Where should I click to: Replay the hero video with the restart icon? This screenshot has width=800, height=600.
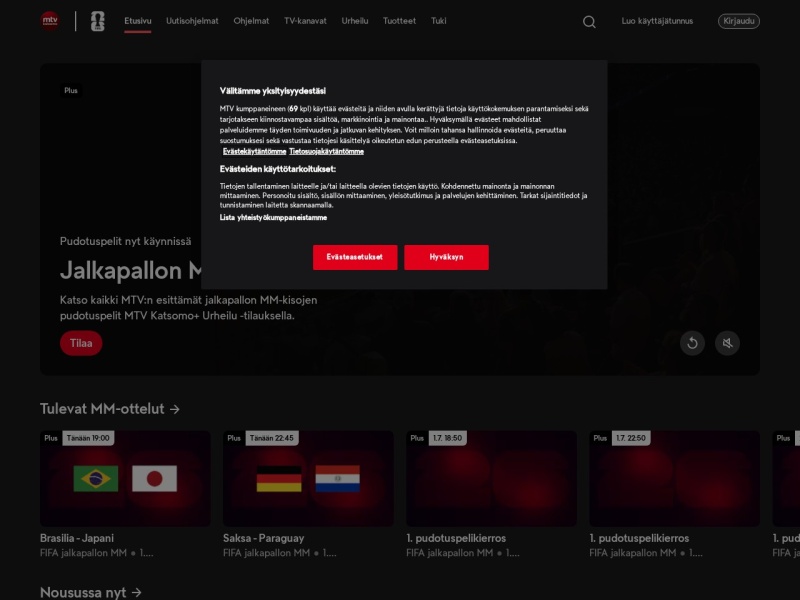pos(692,343)
